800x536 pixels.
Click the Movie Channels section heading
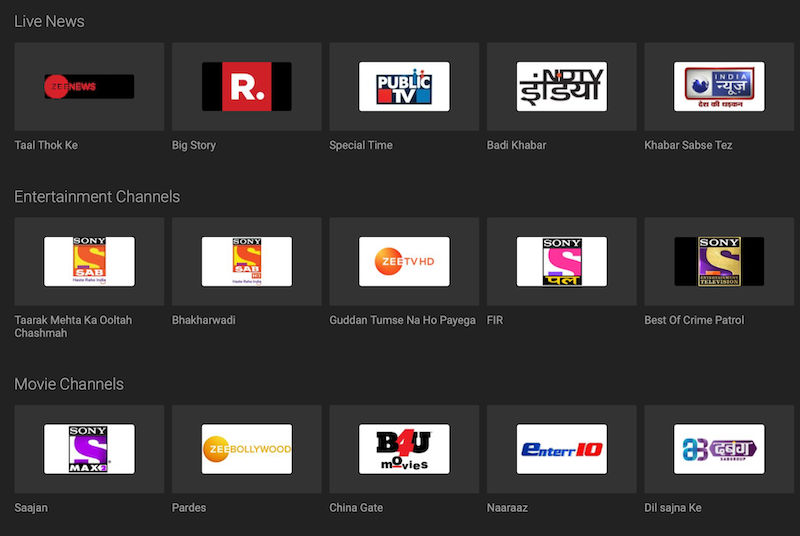point(69,384)
